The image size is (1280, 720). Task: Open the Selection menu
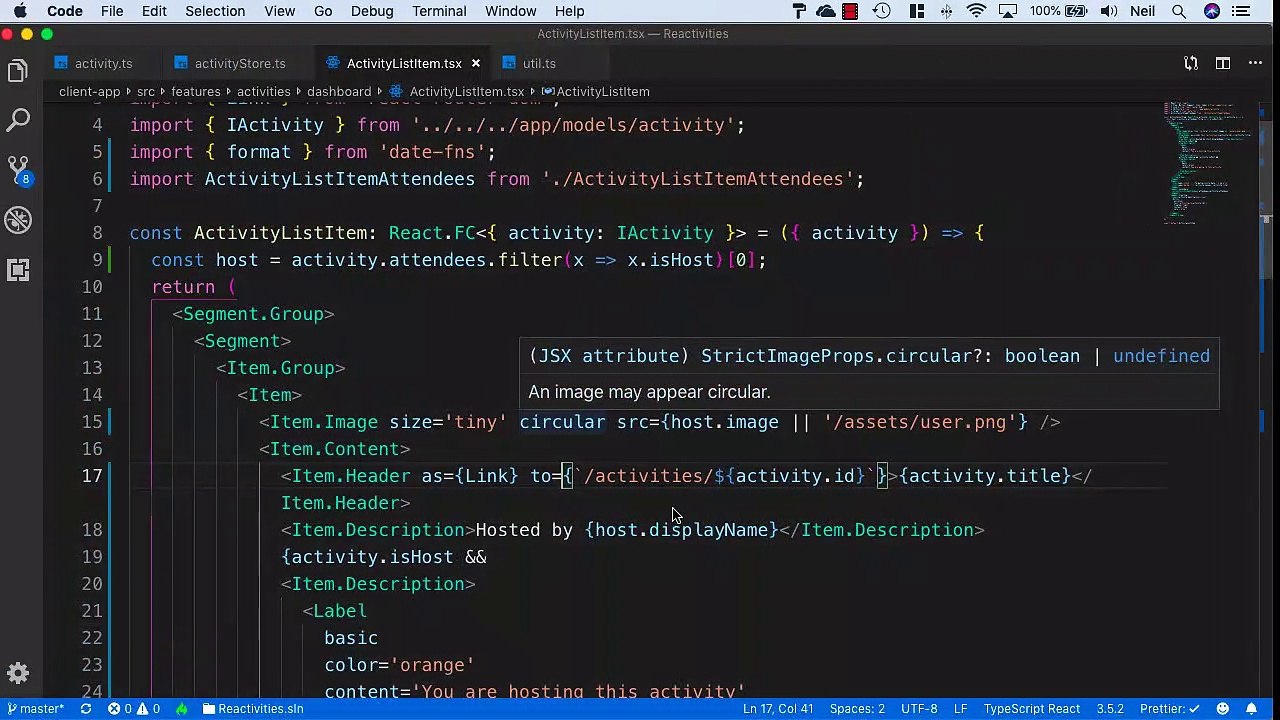tap(215, 11)
